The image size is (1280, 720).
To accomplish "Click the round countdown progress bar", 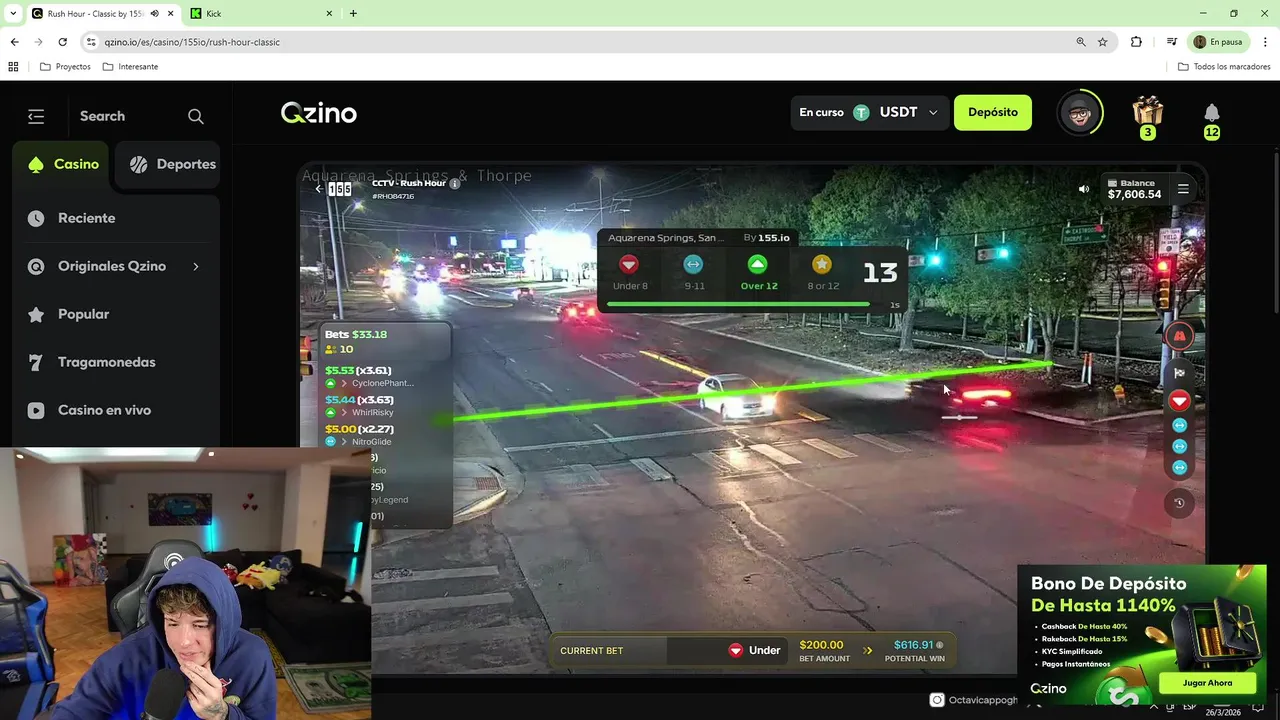I will [737, 304].
